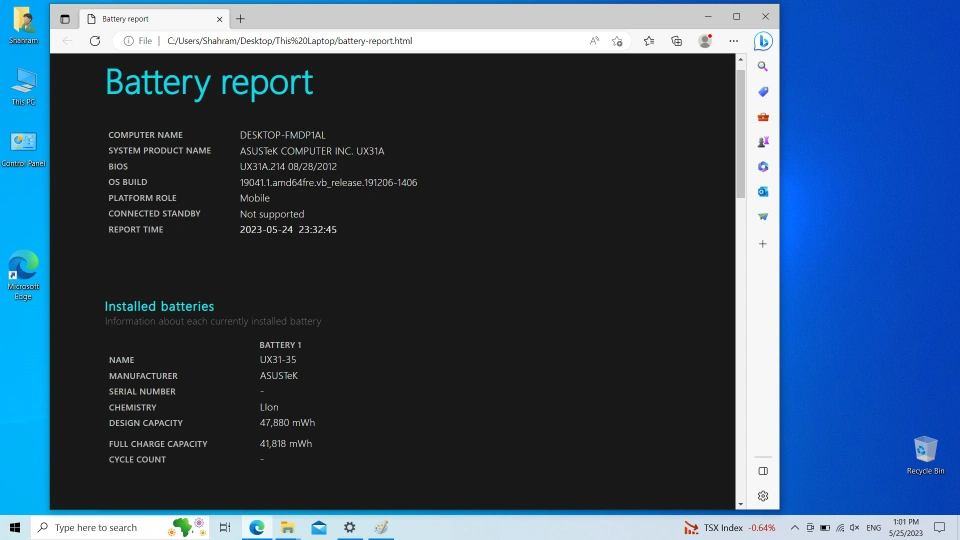960x540 pixels.
Task: Click the design capacity 47,880 mWh value
Action: coord(287,422)
